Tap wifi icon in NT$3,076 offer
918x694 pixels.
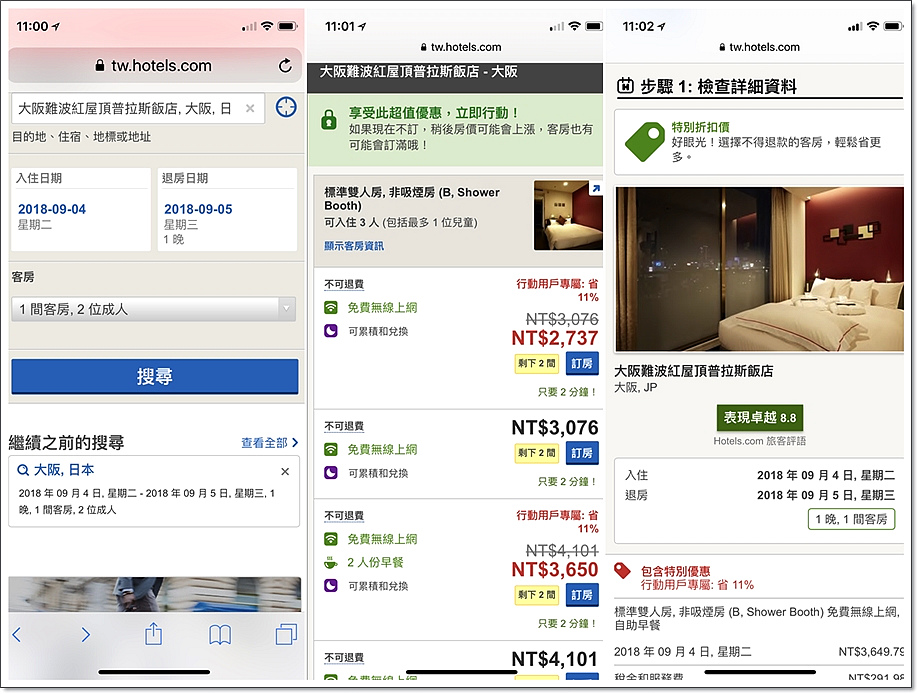[331, 449]
